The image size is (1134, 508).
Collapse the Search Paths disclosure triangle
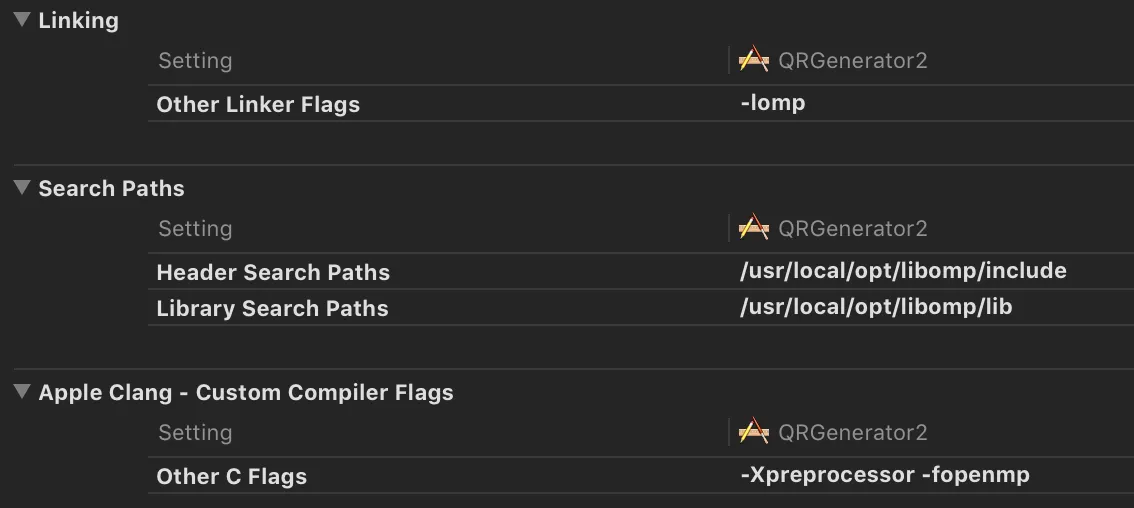[22, 187]
